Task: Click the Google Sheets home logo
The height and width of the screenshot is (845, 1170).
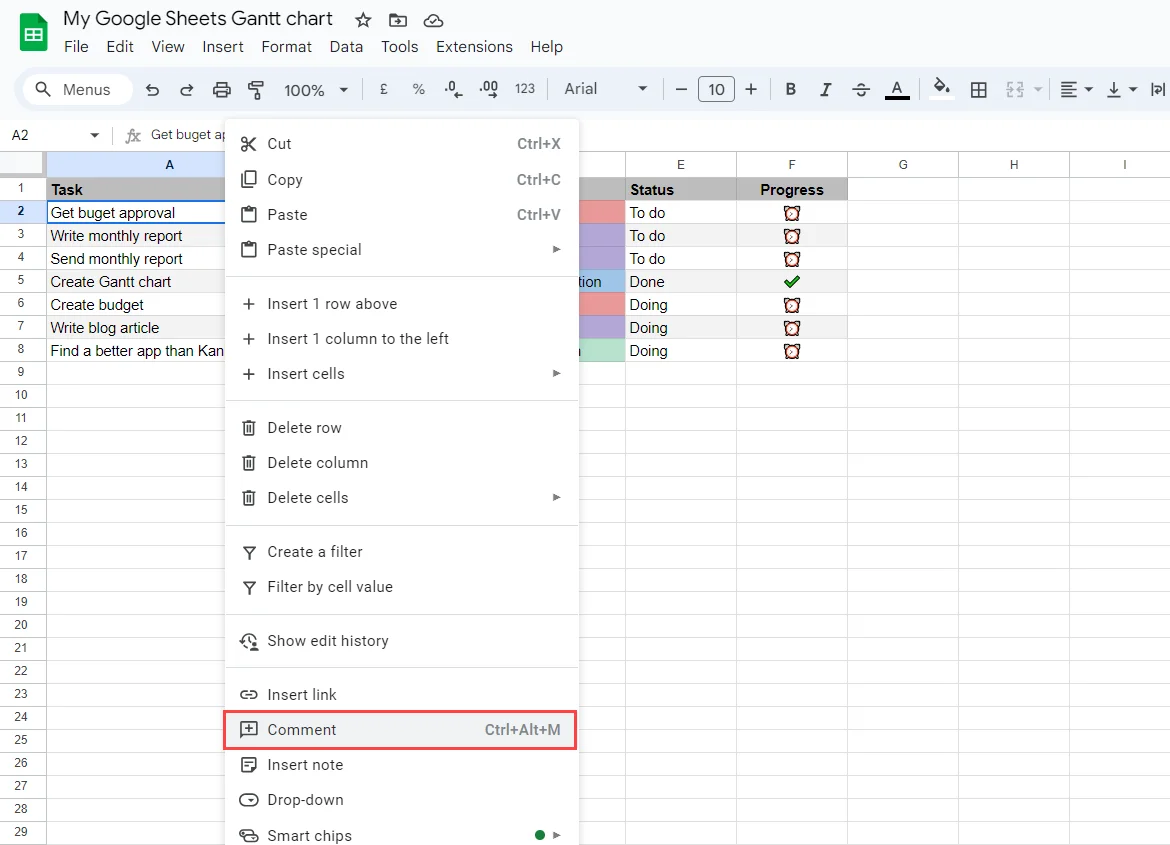Action: [x=34, y=33]
